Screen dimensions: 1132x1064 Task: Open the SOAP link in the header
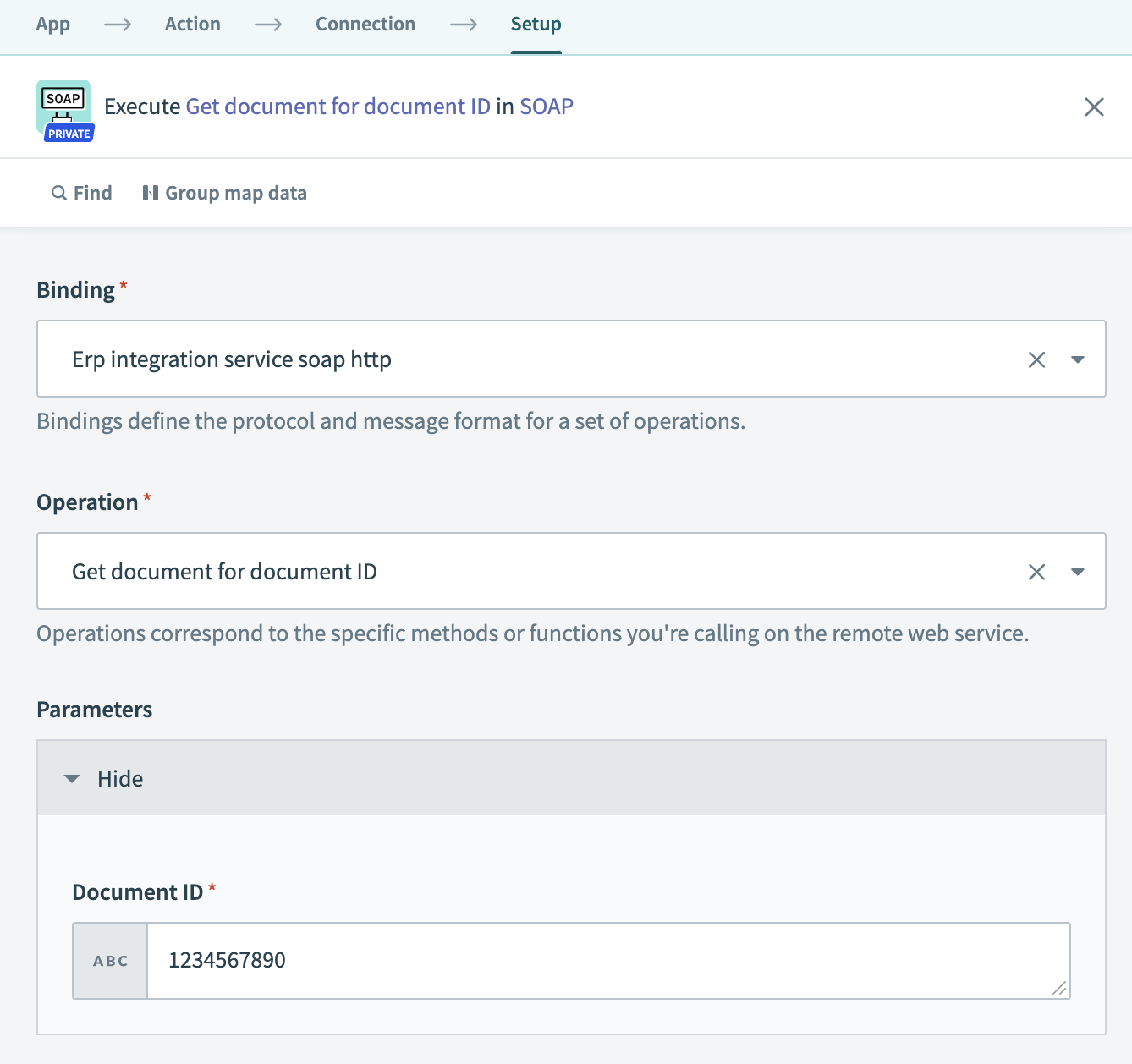click(547, 106)
